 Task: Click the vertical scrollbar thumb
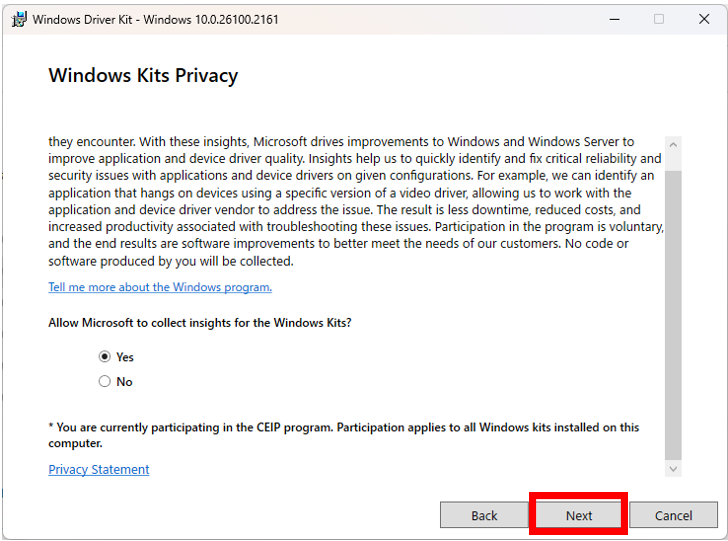[x=673, y=310]
